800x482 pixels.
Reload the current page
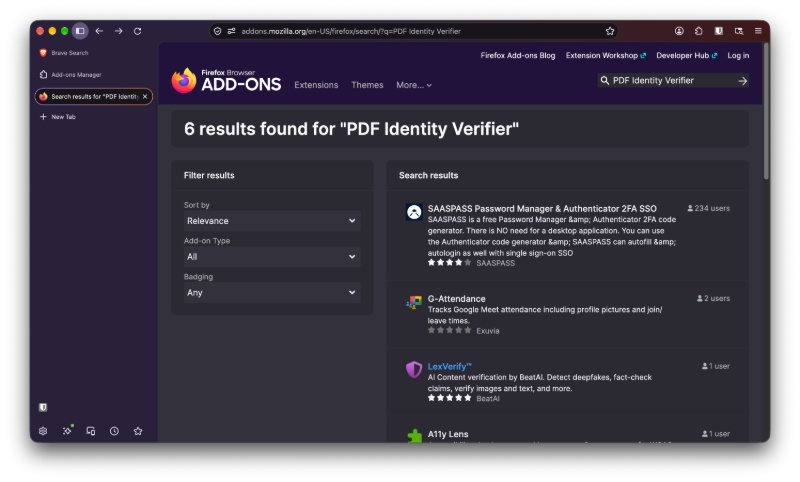coord(138,31)
